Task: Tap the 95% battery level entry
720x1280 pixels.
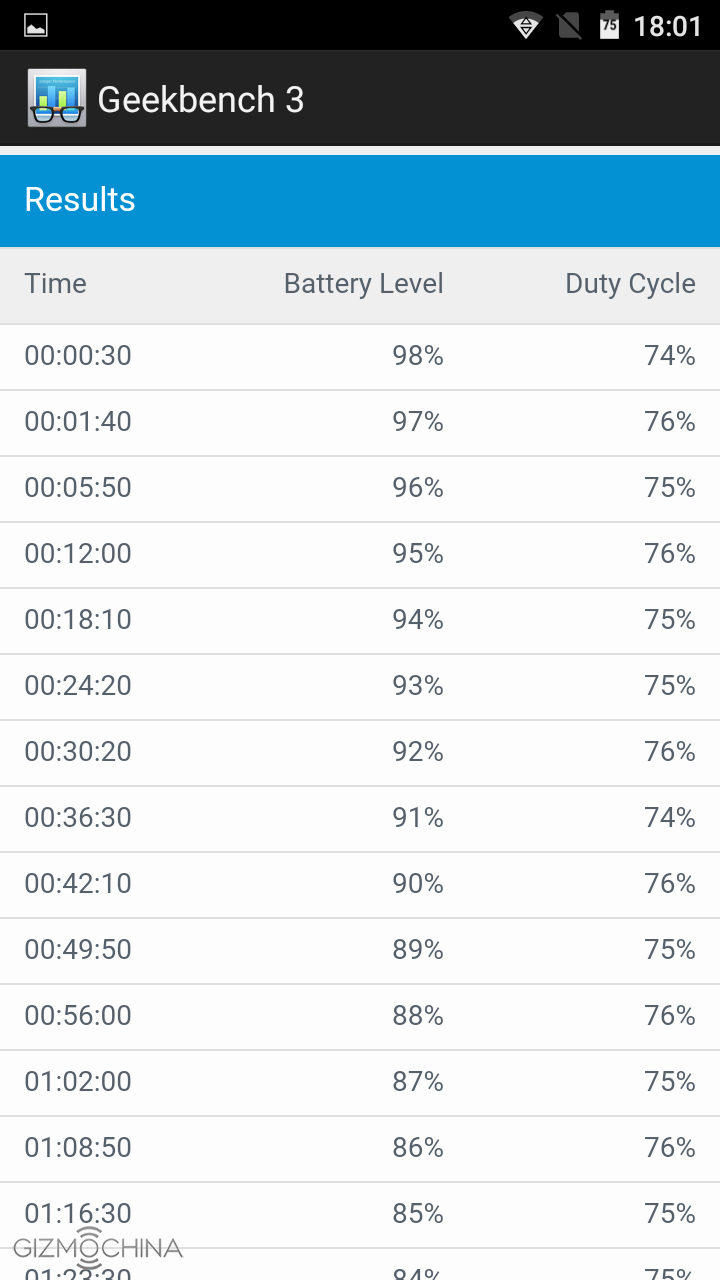Action: tap(418, 554)
